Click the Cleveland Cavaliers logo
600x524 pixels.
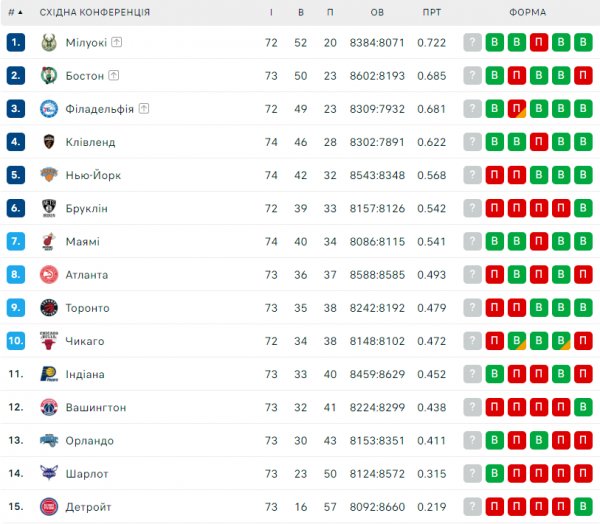(x=48, y=142)
